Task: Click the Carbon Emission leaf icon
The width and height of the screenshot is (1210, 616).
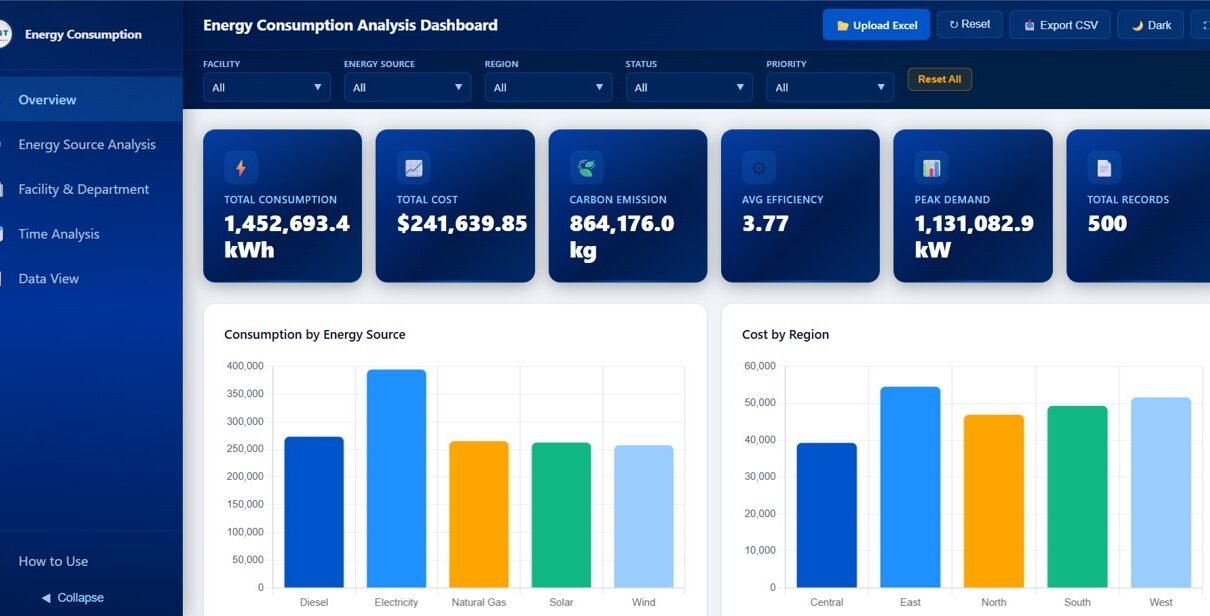Action: tap(586, 167)
